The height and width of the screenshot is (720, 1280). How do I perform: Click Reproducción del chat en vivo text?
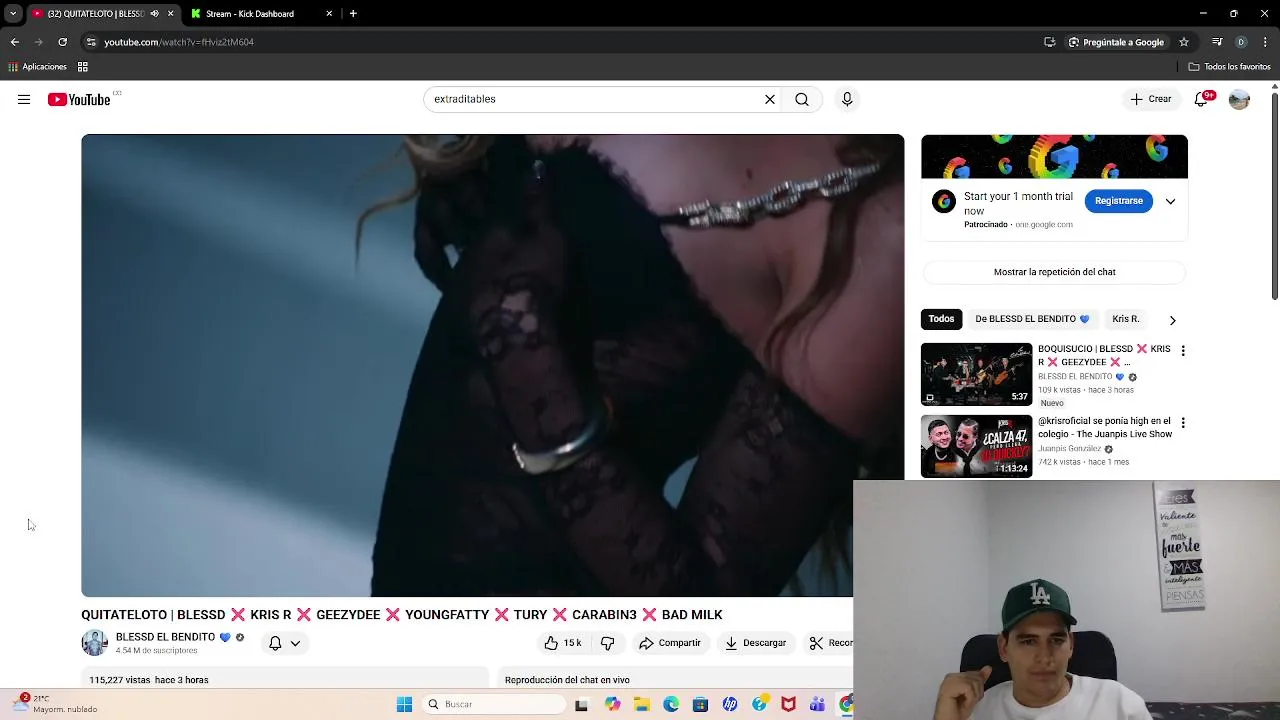[x=567, y=680]
